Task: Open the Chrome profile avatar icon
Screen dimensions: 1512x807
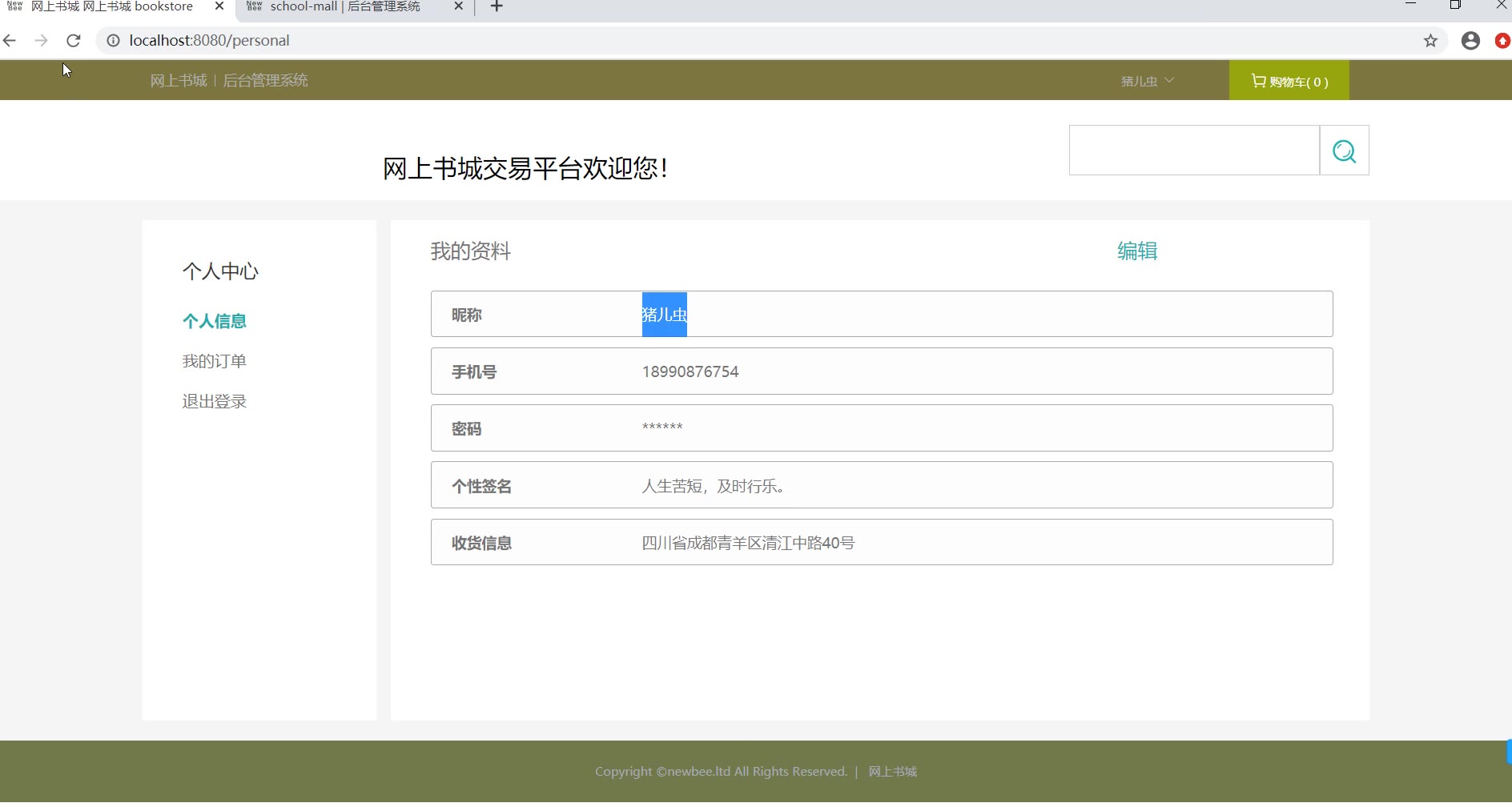Action: 1470,41
